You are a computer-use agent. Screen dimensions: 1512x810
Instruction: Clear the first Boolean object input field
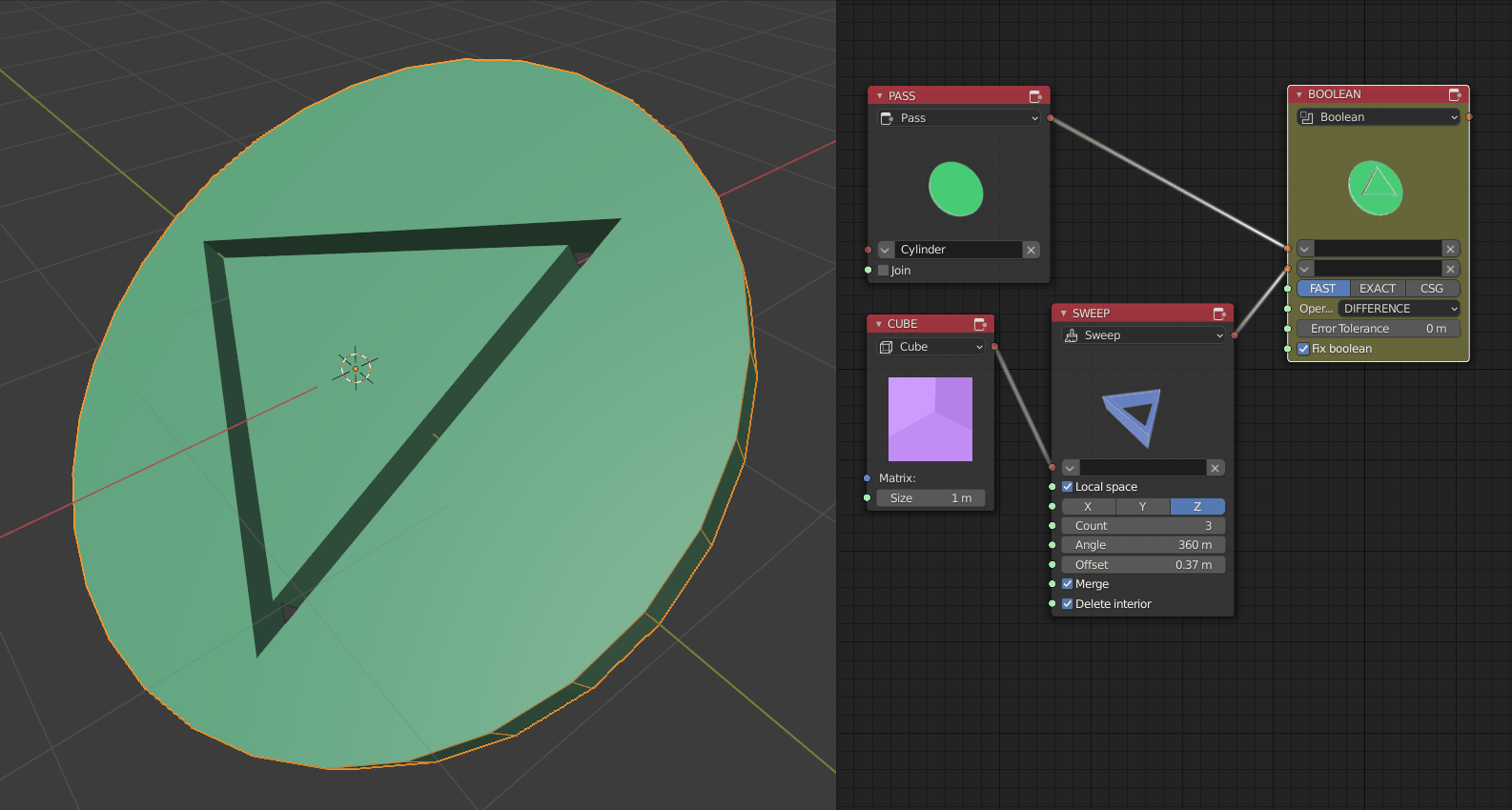(1450, 249)
